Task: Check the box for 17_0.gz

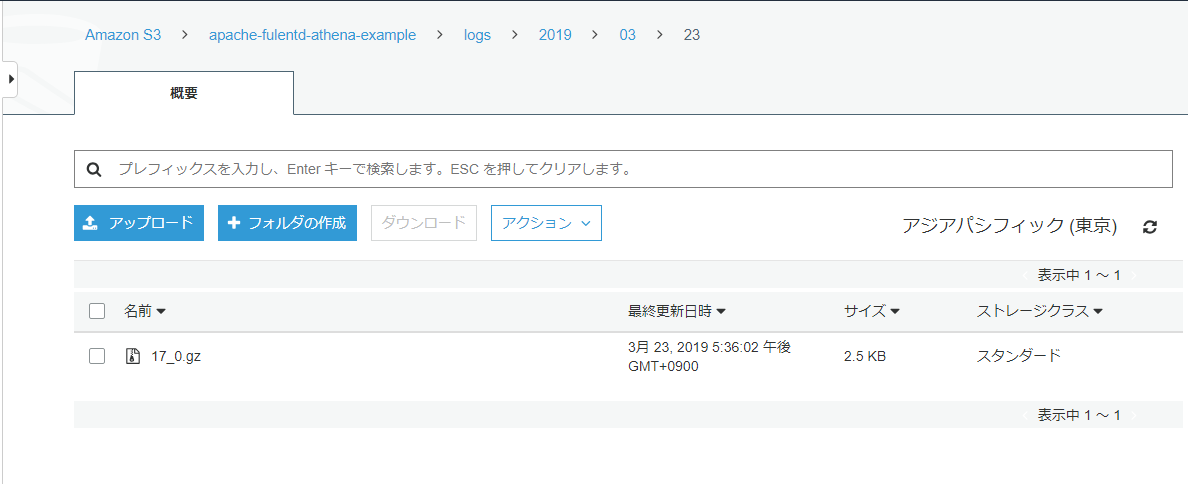Action: 97,356
